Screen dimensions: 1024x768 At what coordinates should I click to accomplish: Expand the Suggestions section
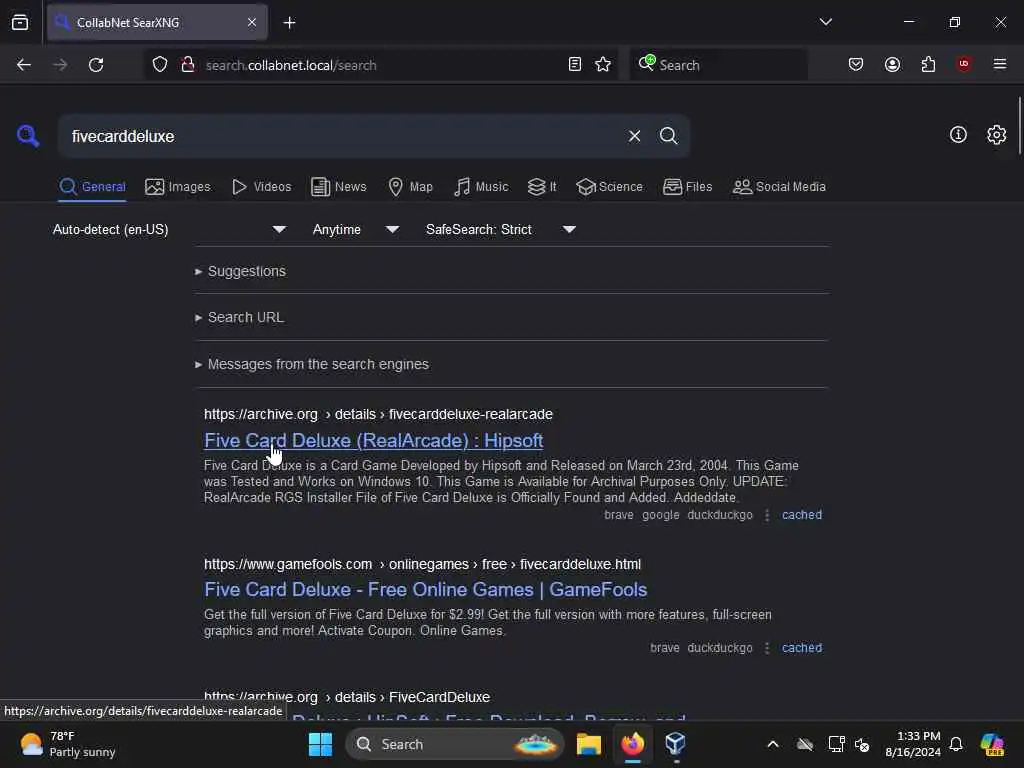(240, 271)
